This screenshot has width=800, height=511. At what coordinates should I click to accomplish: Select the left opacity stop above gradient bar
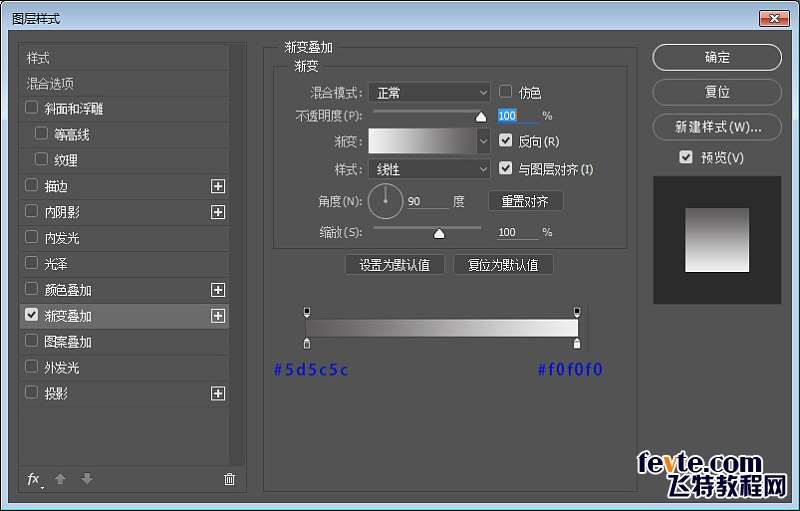click(x=307, y=312)
